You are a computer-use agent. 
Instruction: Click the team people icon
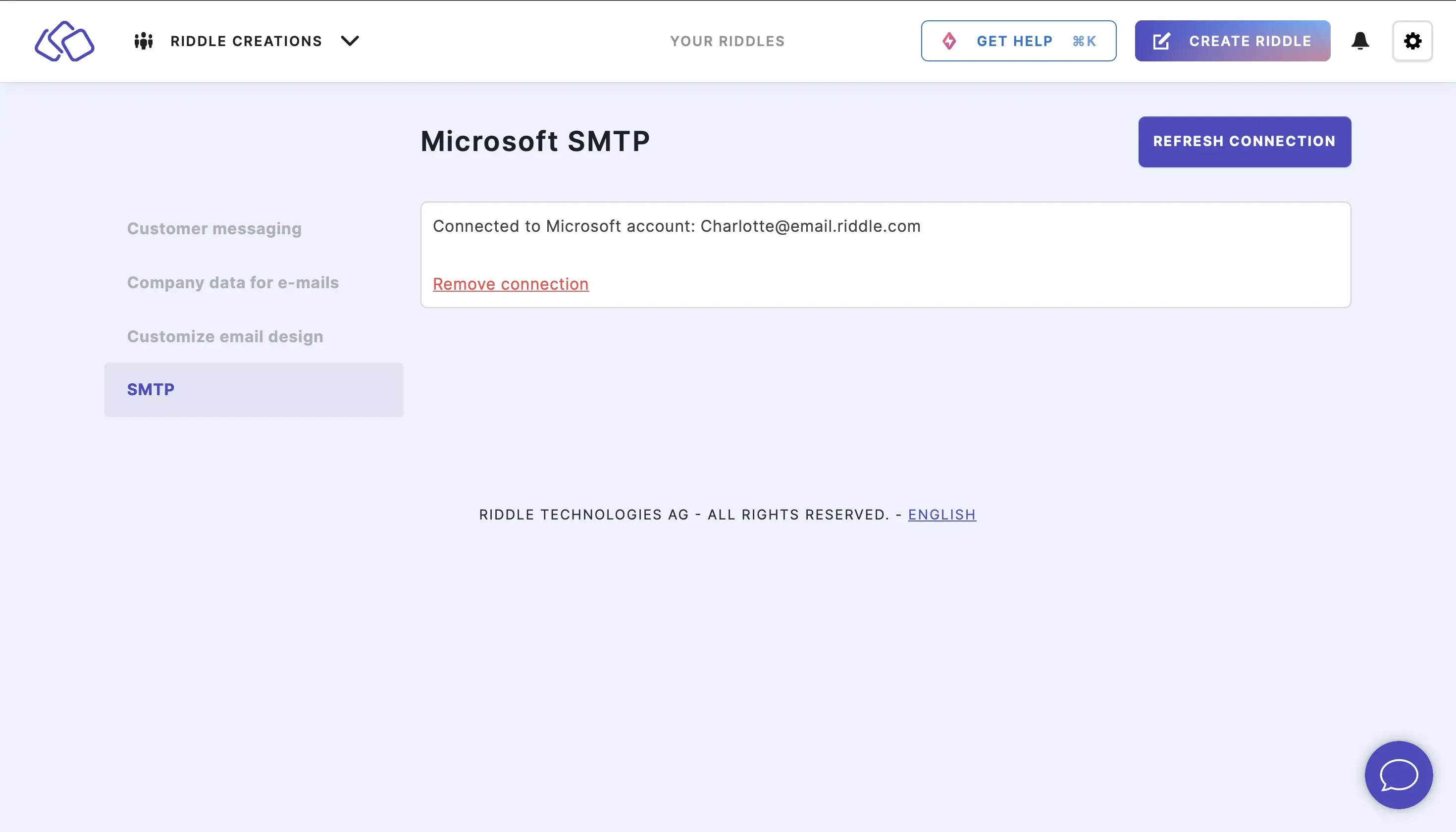click(144, 41)
